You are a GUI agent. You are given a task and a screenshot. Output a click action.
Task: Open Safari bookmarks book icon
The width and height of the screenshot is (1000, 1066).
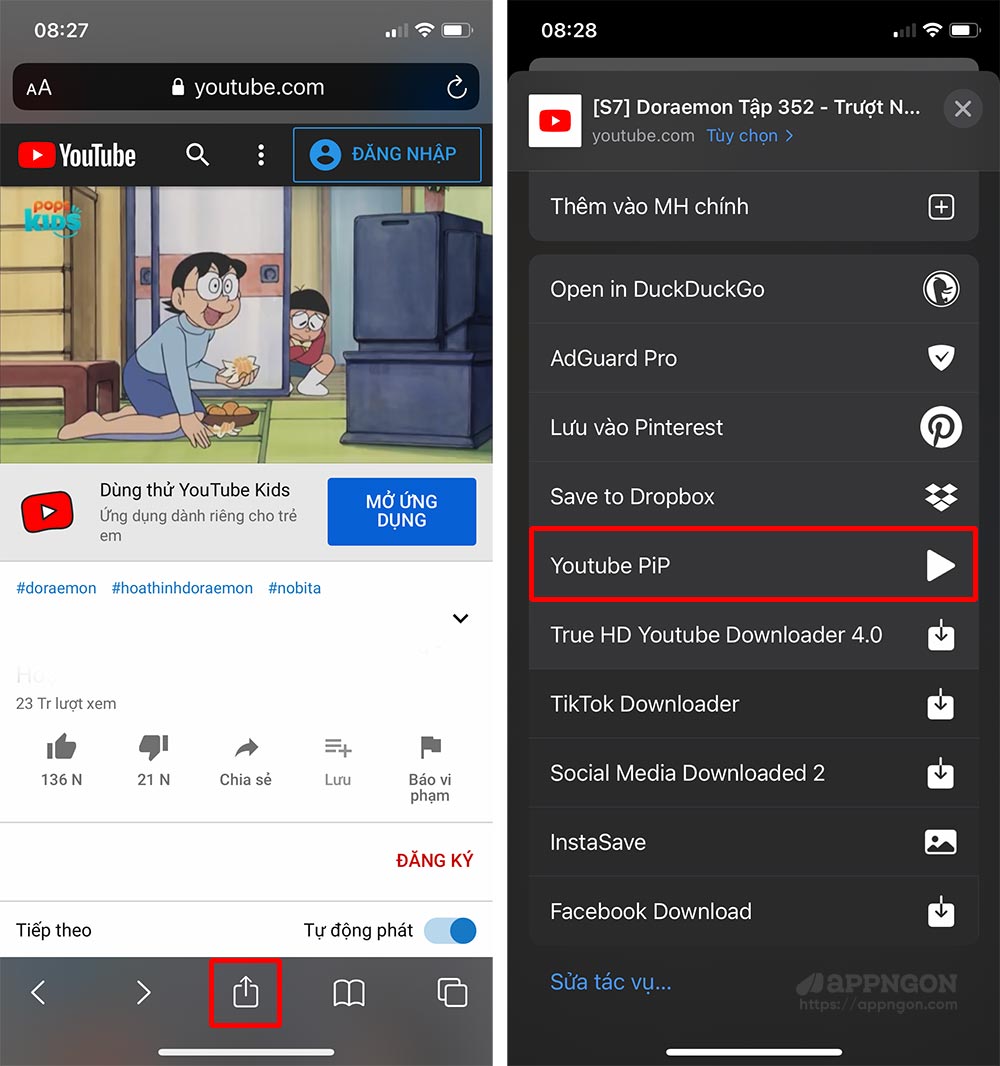click(x=349, y=993)
